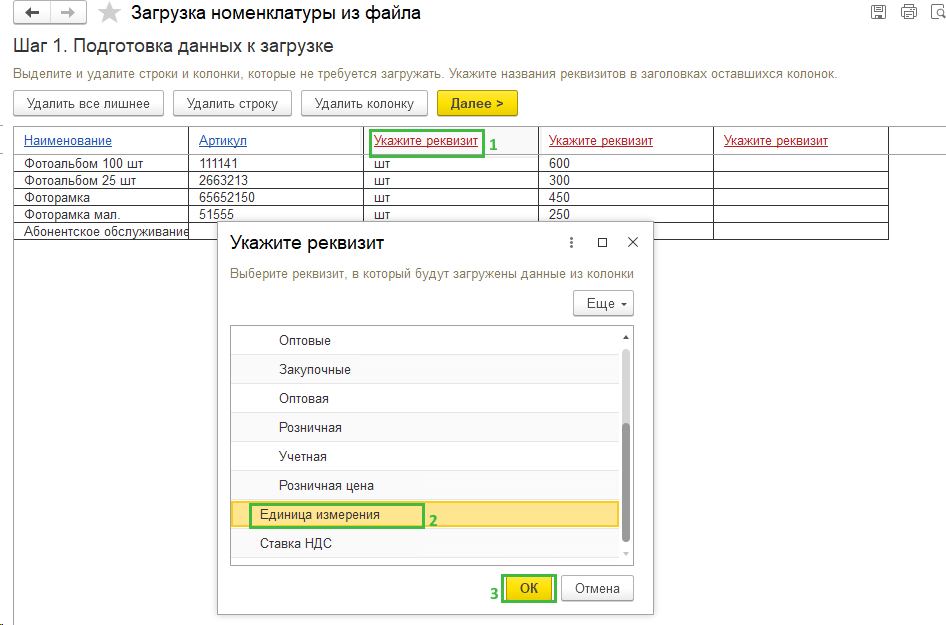Go back with the left arrow button

click(32, 12)
